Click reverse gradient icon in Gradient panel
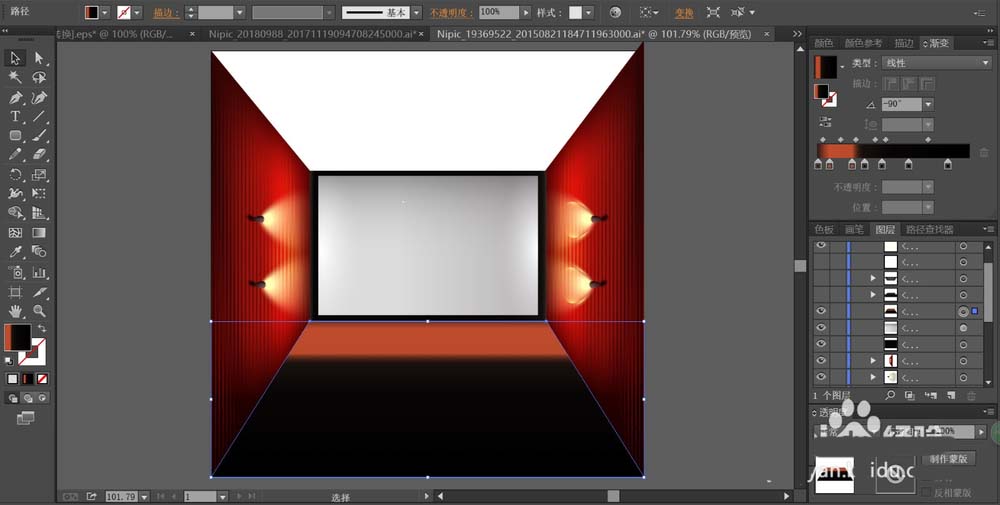Viewport: 1000px width, 505px height. point(825,122)
